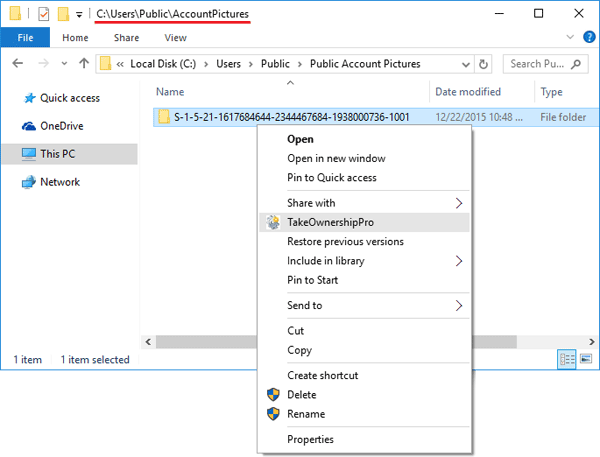This screenshot has height=457, width=600.
Task: Click the Back navigation arrow
Action: pos(17,64)
